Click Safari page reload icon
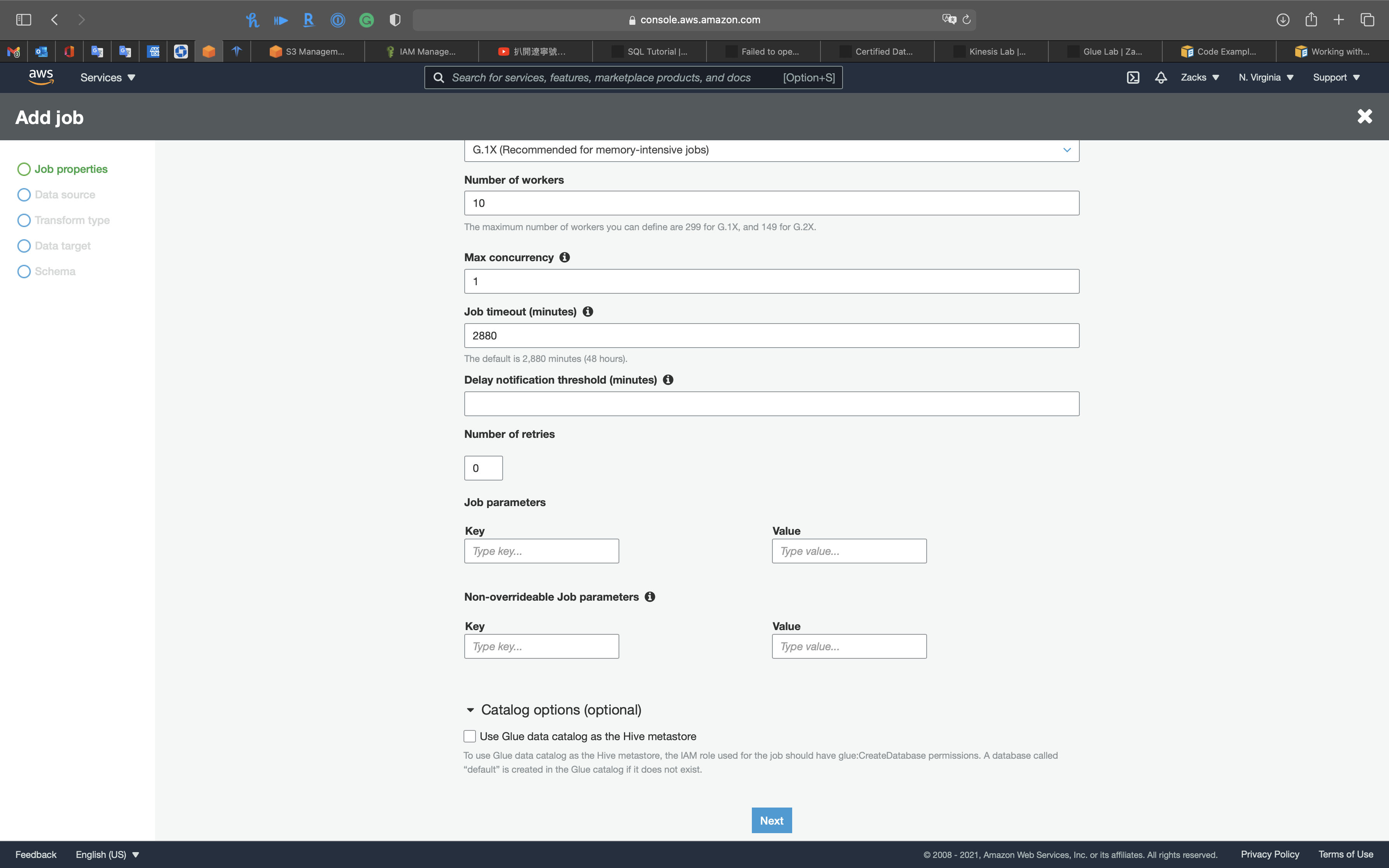Viewport: 1389px width, 868px height. click(967, 20)
